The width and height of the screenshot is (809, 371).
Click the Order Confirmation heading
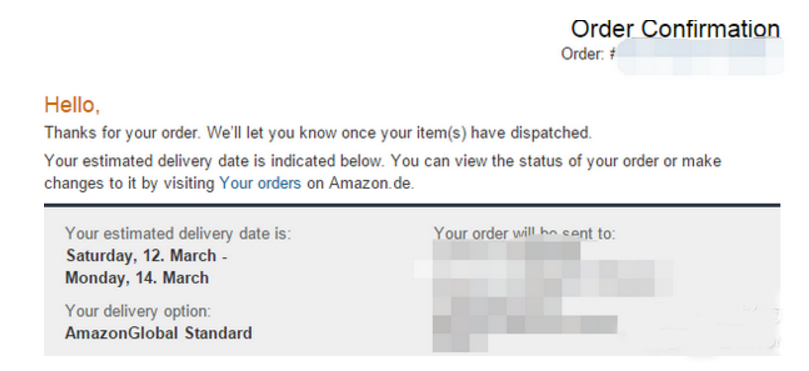675,29
